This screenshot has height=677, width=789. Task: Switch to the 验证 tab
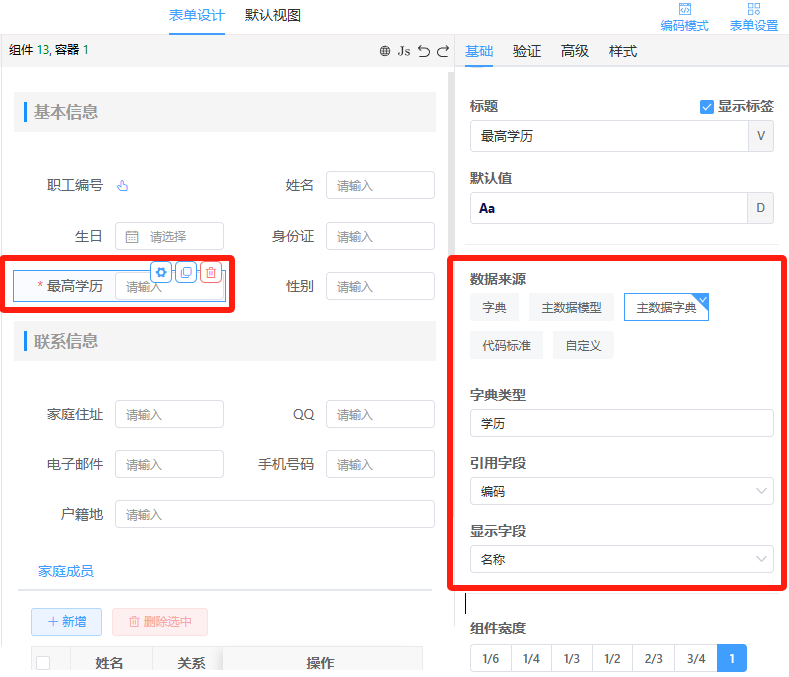click(x=527, y=51)
